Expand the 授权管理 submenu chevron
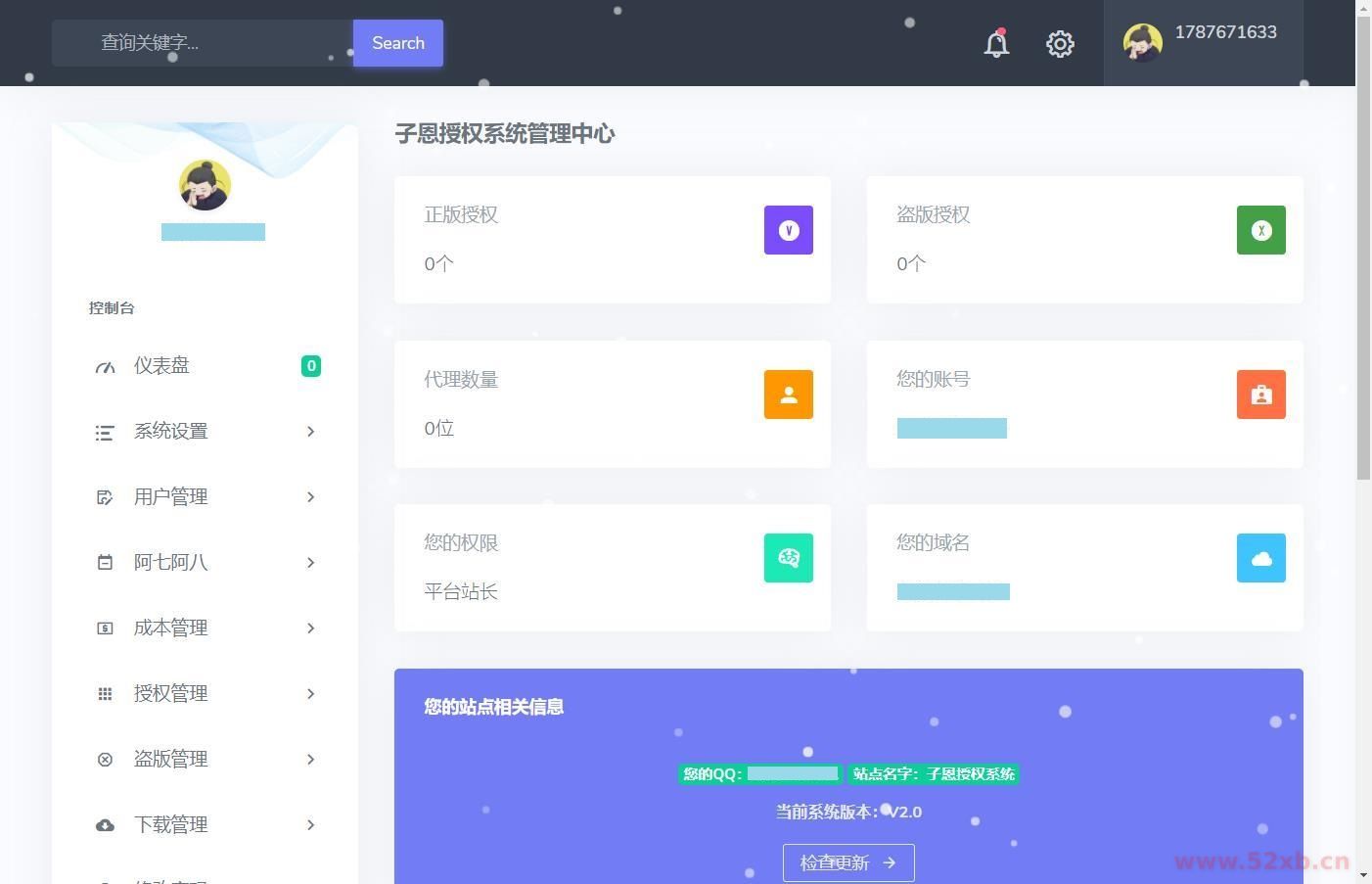 pos(310,694)
